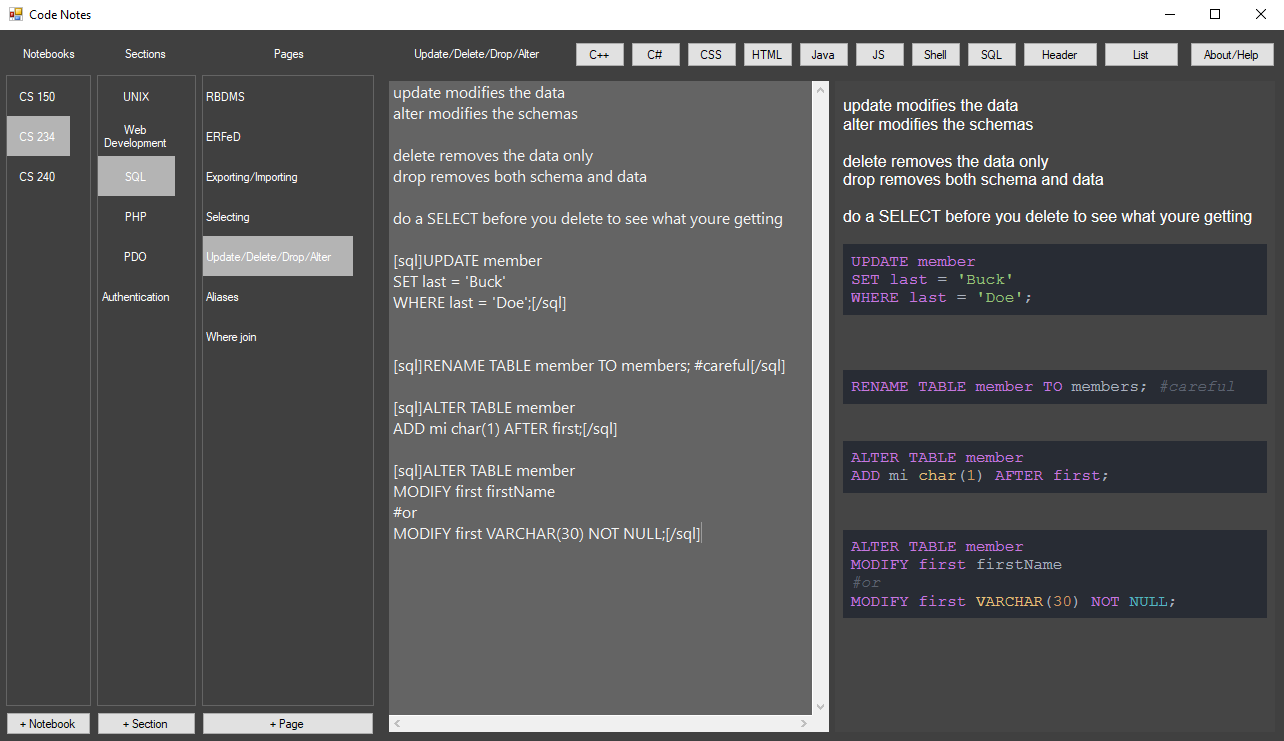Viewport: 1284px width, 741px height.
Task: Click the C# language button
Action: click(655, 55)
